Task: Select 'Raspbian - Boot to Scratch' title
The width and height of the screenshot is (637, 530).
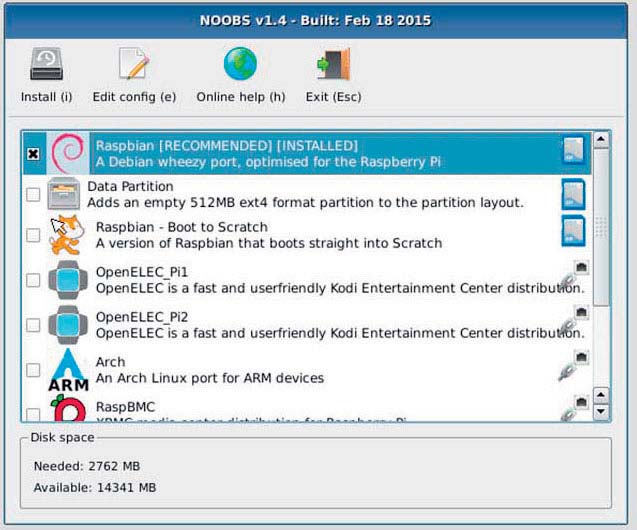Action: tap(182, 227)
